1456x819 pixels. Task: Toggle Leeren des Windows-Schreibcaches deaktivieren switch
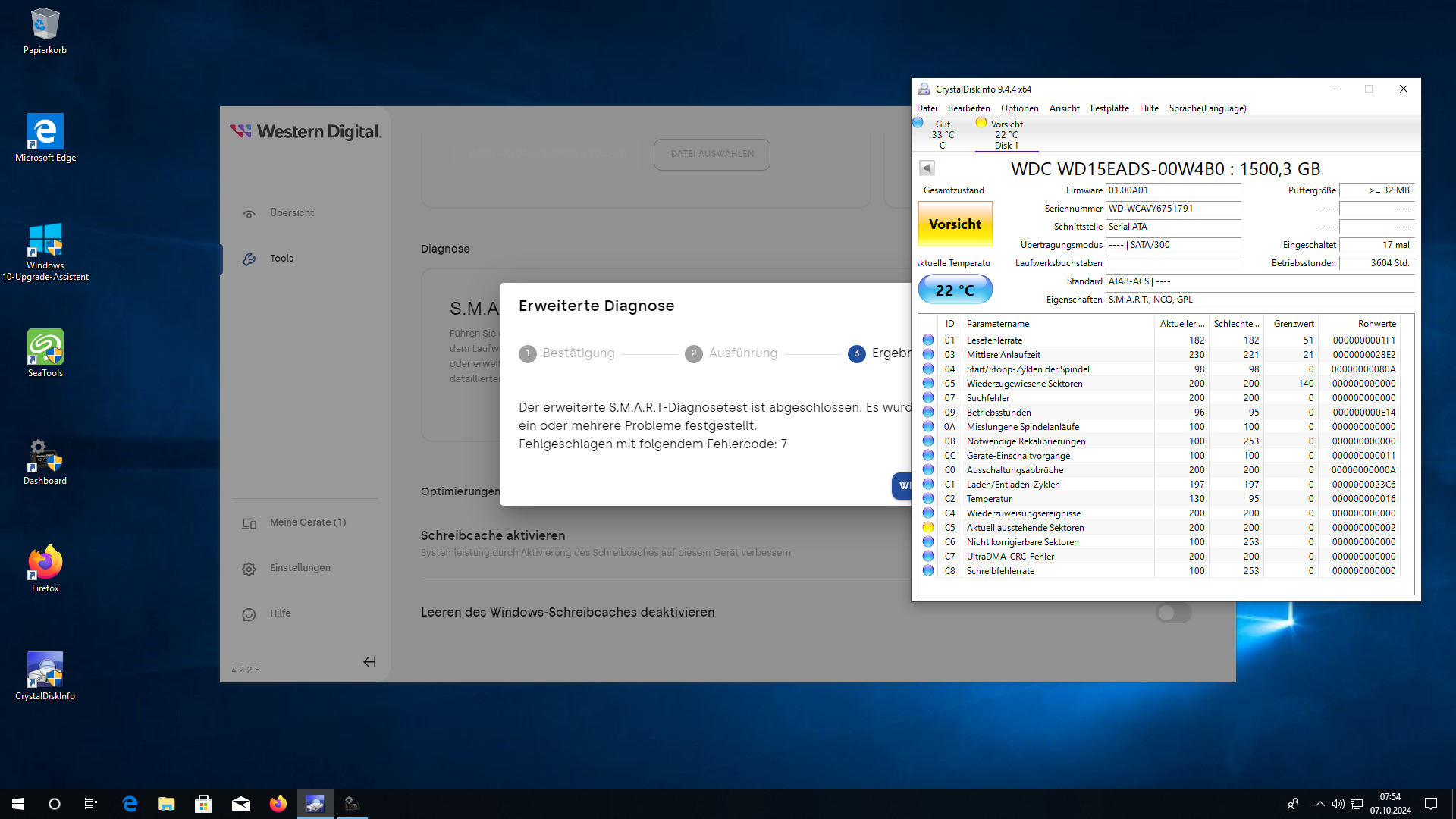1173,613
